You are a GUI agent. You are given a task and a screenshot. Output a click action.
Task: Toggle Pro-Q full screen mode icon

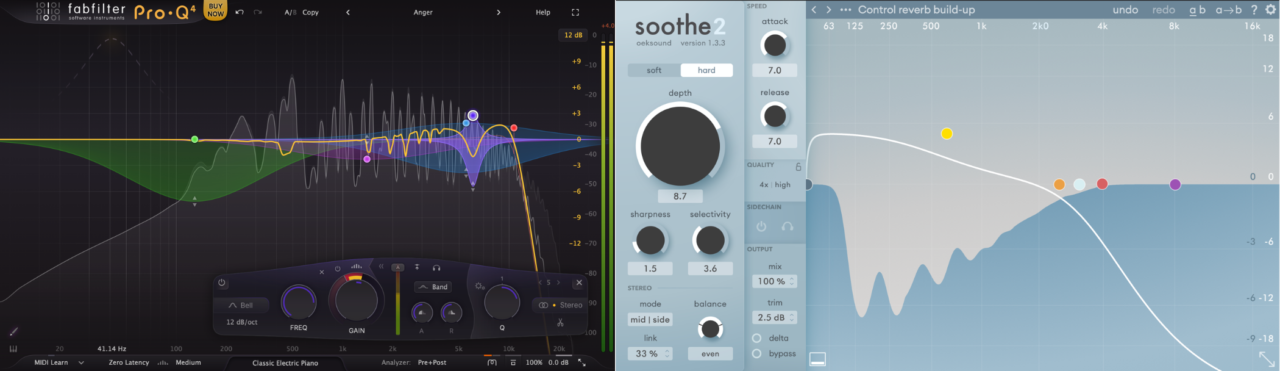(575, 13)
